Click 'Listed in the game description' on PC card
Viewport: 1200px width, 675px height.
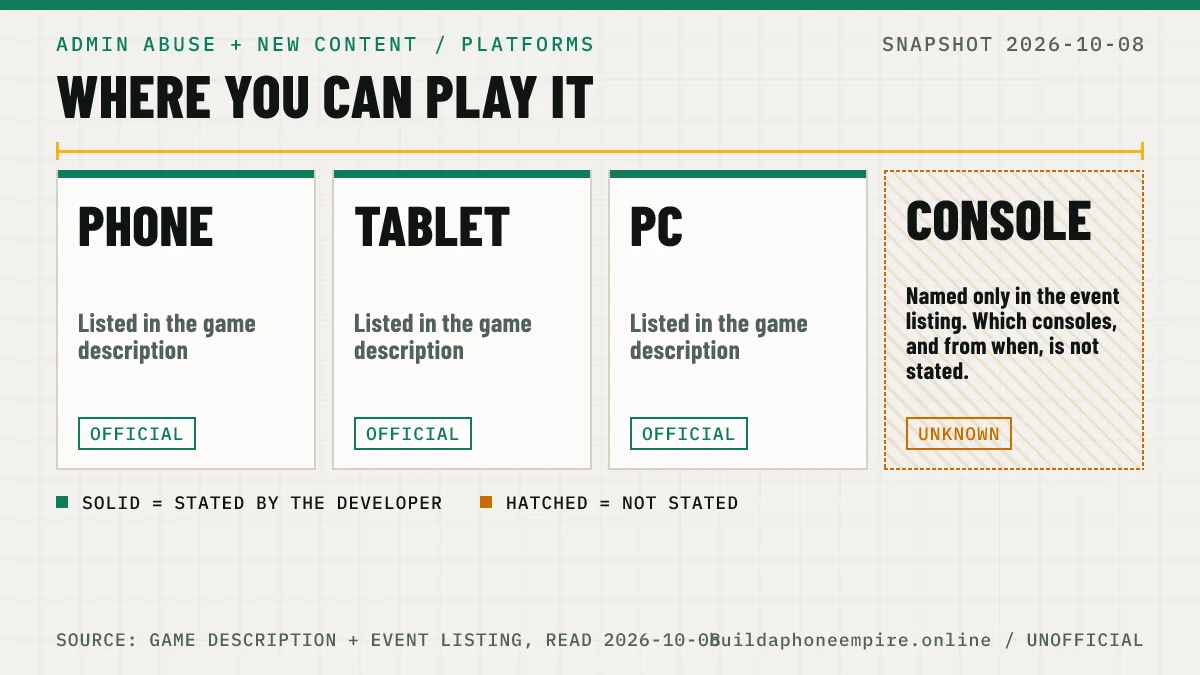719,337
